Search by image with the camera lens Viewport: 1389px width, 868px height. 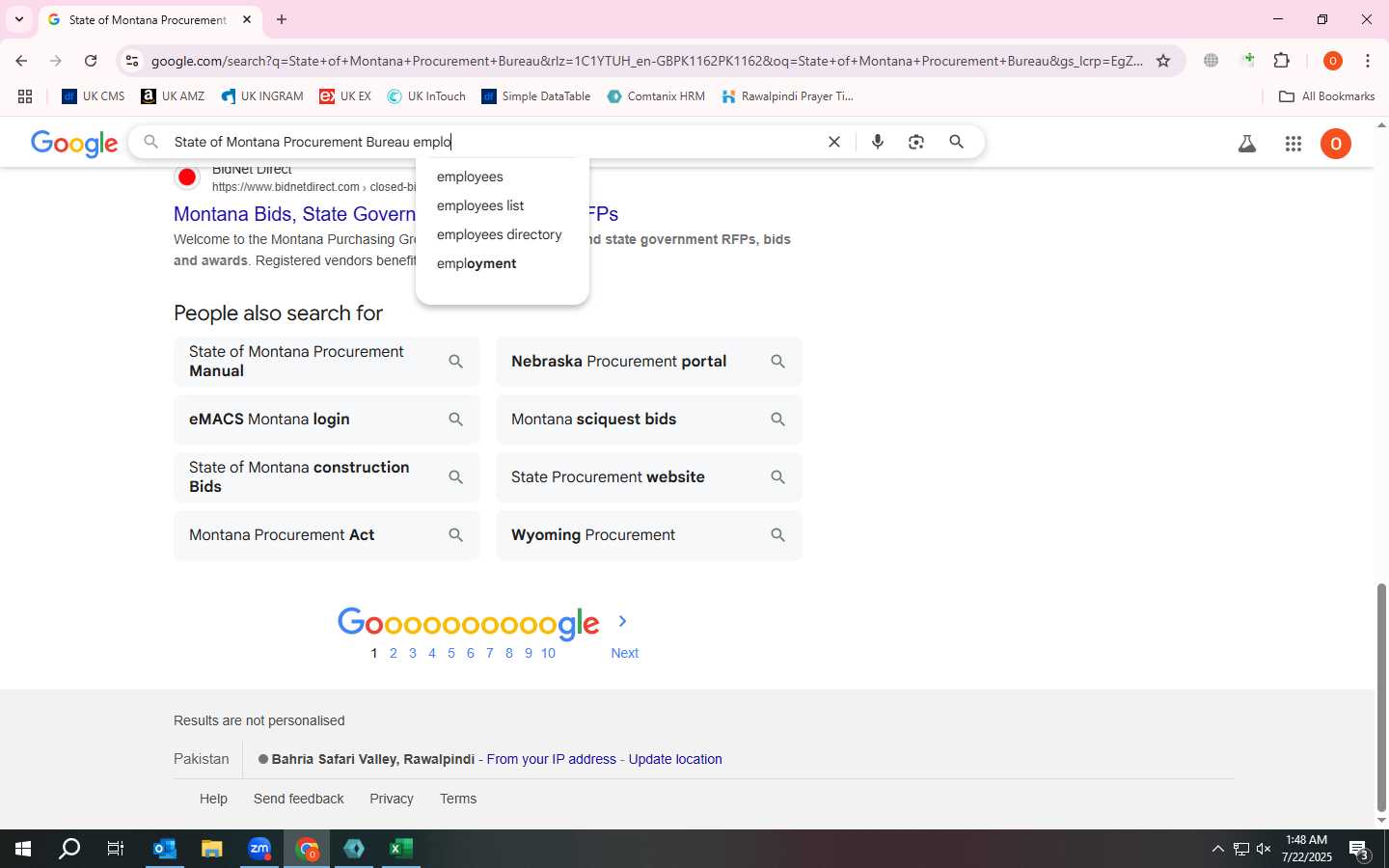coord(916,142)
